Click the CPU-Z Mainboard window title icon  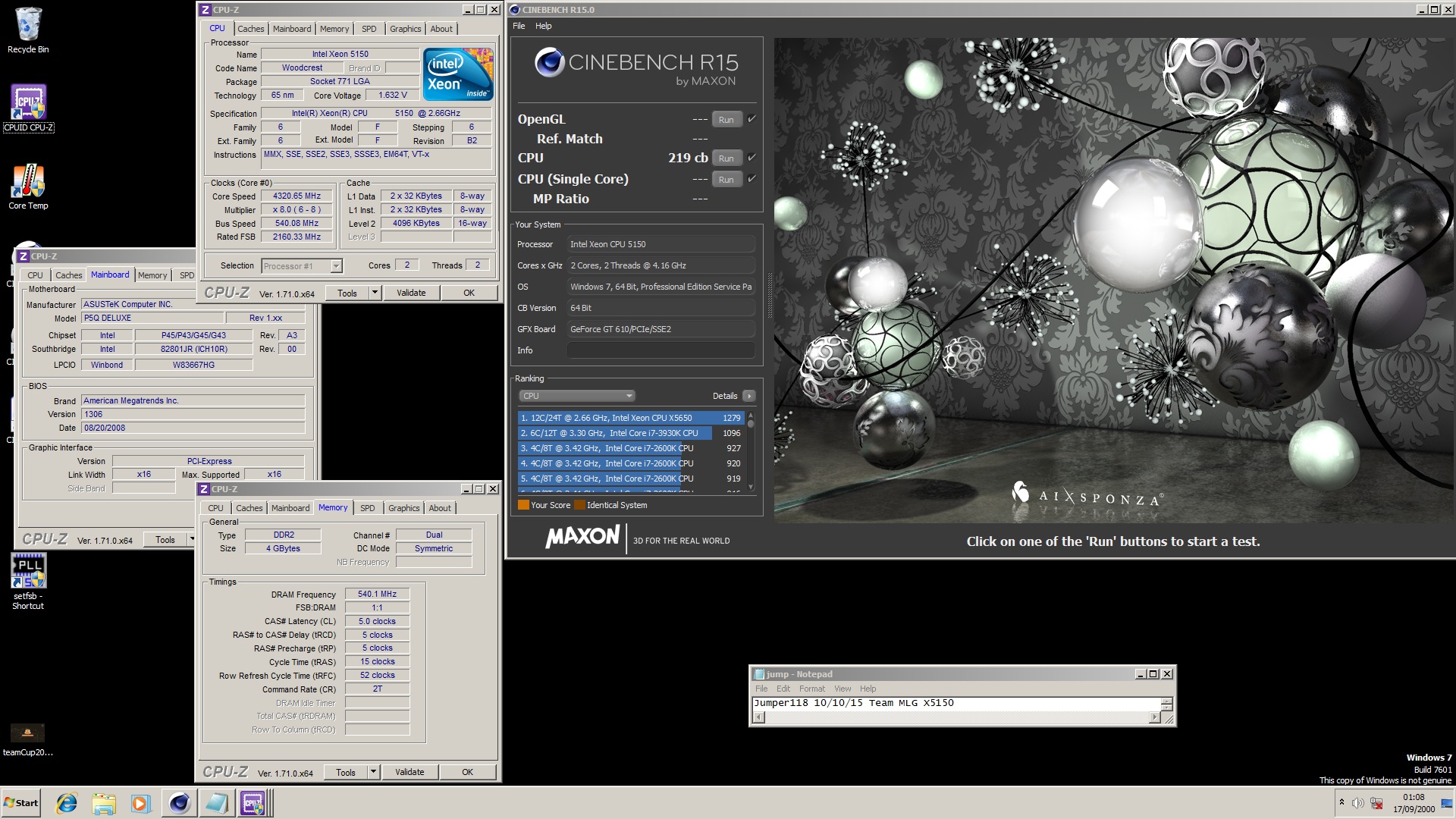click(23, 256)
